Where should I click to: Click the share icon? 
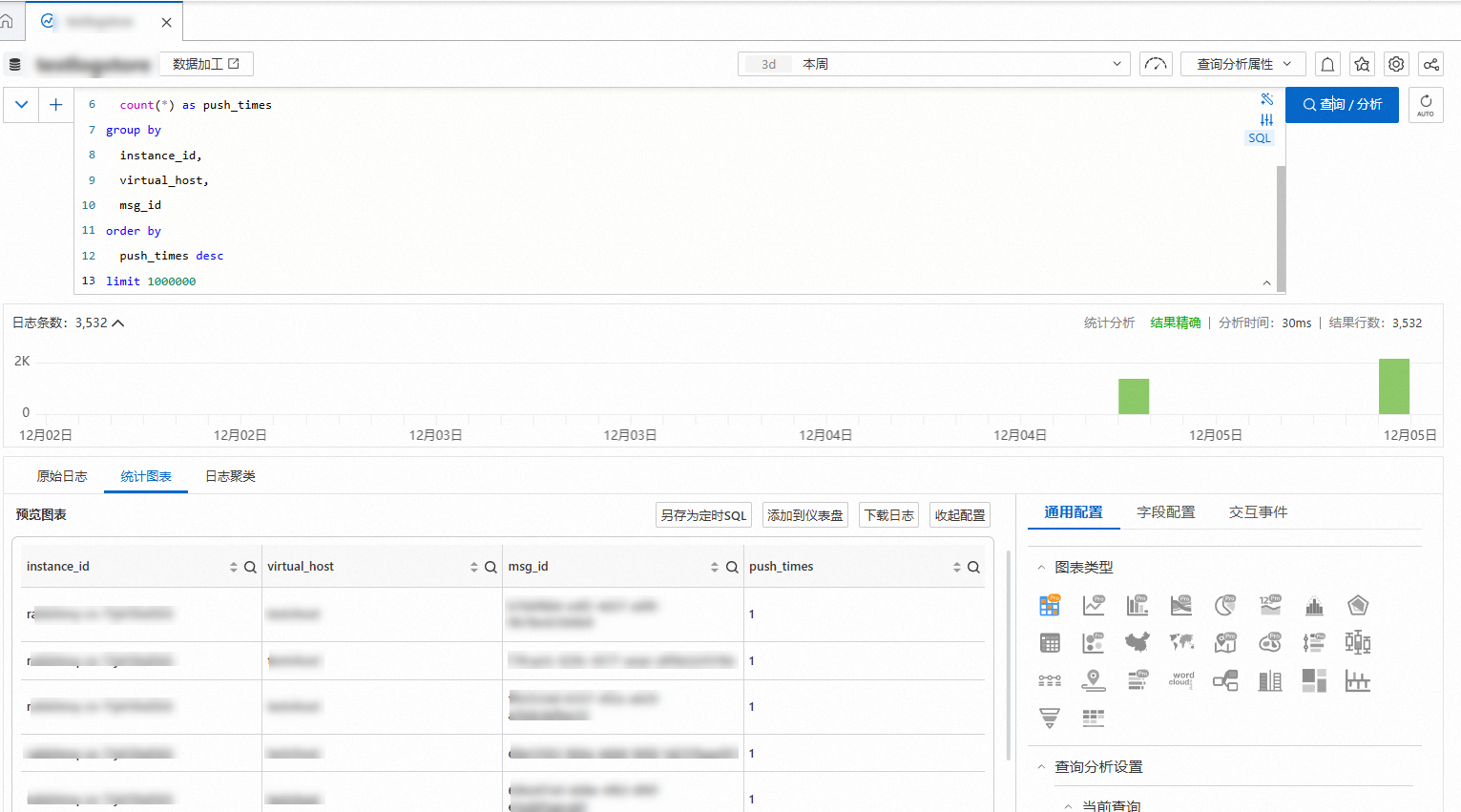pyautogui.click(x=1430, y=64)
